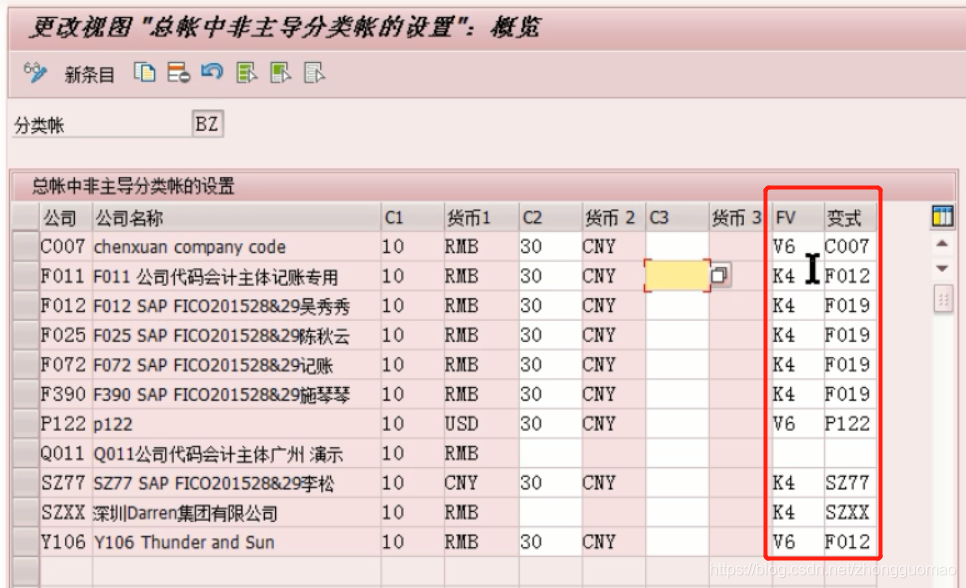Select row F025 using its row selector
966x588 pixels.
(26, 335)
